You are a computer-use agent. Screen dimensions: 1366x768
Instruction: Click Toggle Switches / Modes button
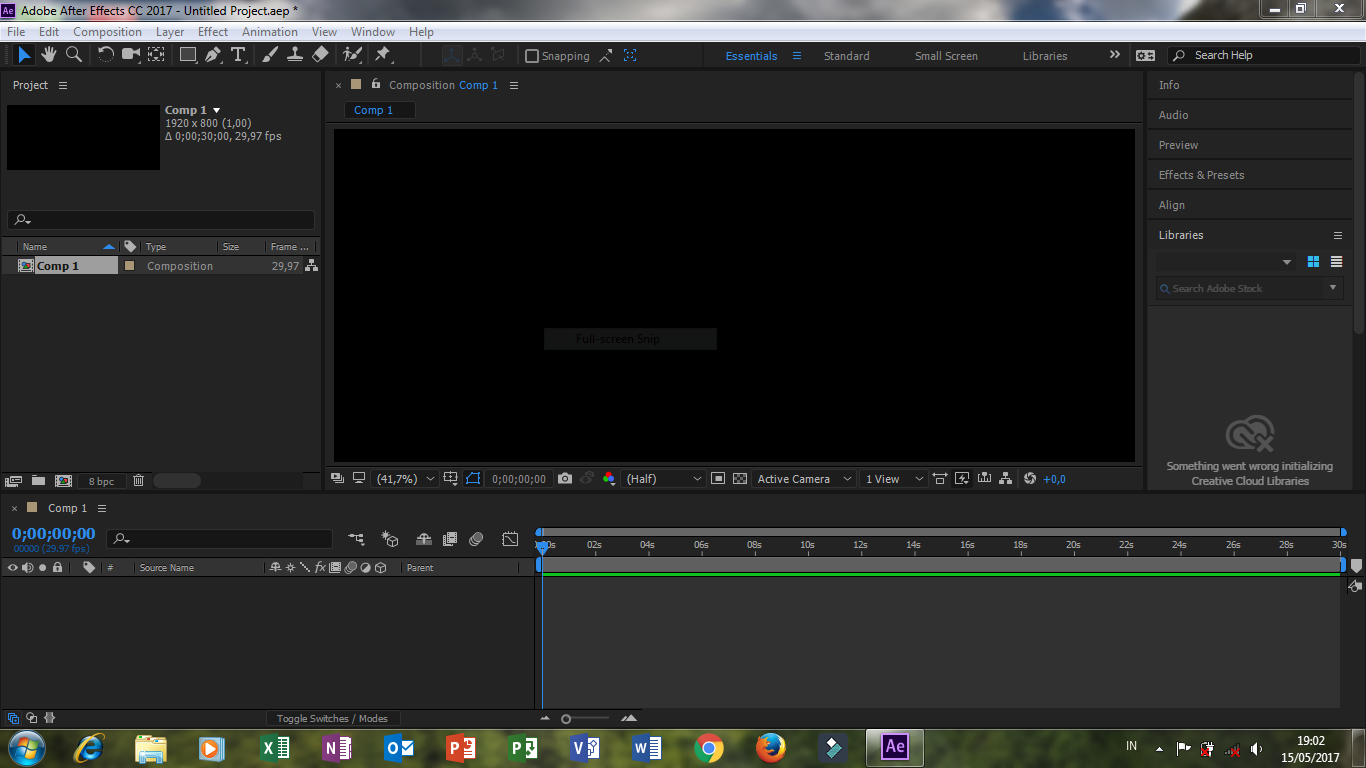[333, 717]
